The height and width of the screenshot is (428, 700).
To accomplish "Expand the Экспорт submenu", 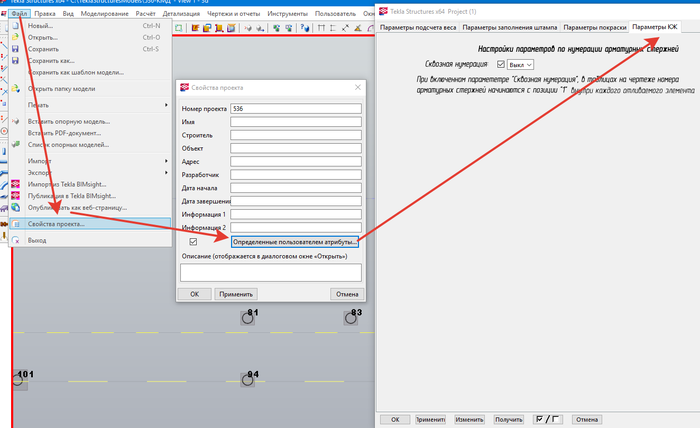I will [x=166, y=172].
